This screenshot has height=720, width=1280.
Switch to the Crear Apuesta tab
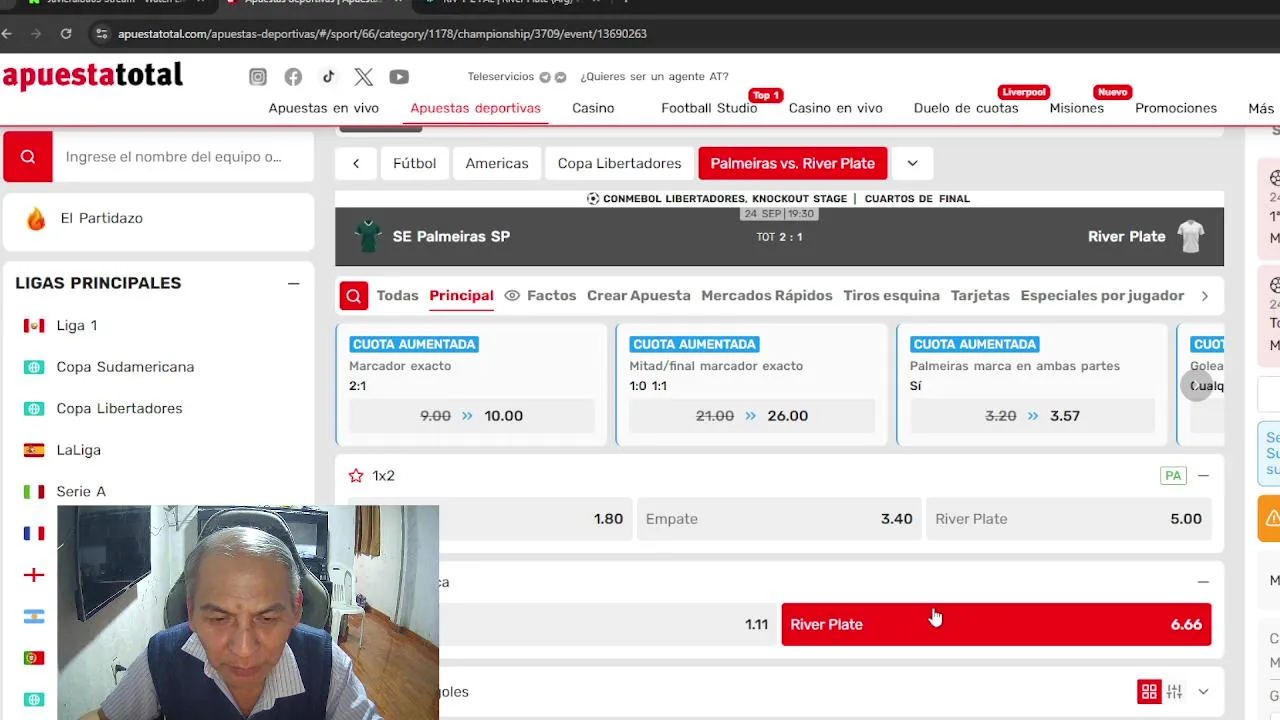(639, 296)
